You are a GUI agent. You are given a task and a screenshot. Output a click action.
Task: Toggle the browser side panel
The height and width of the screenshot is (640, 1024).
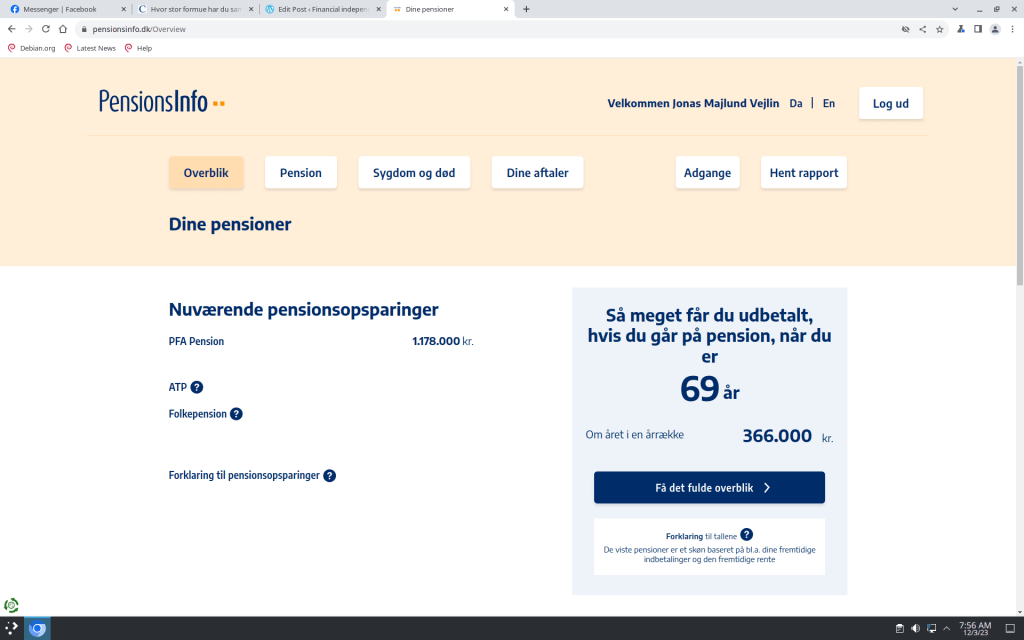point(978,29)
